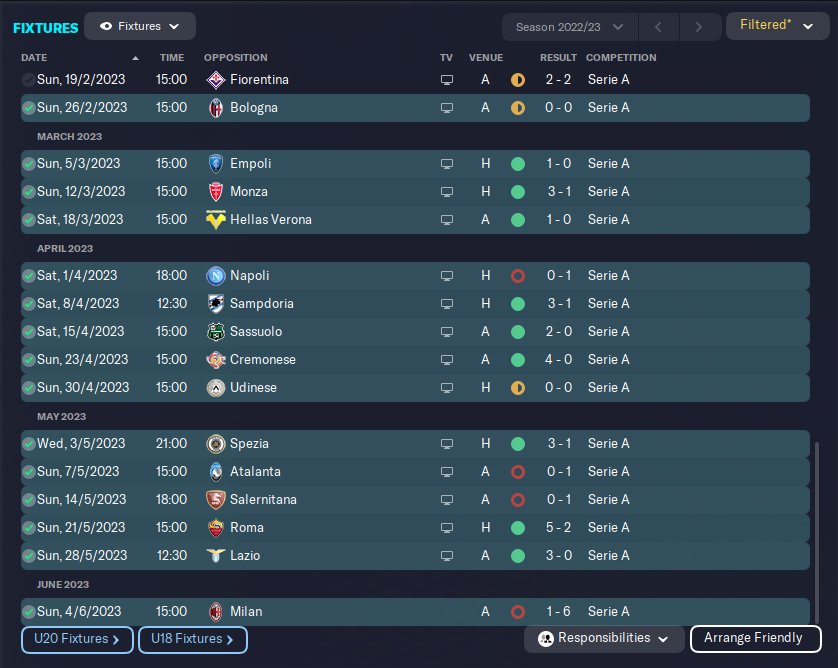Click the Fiorentina club badge icon

pos(215,79)
